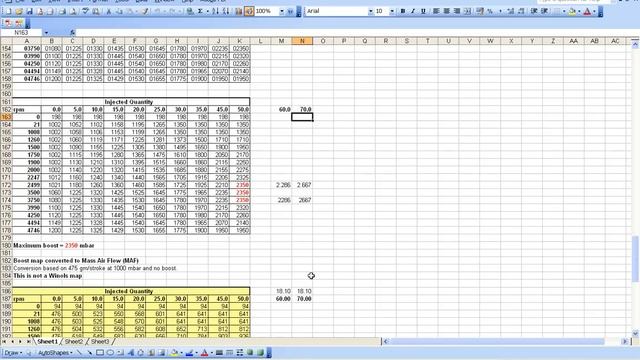The height and width of the screenshot is (360, 640).
Task: Align cell text right
Action: pos(457,11)
